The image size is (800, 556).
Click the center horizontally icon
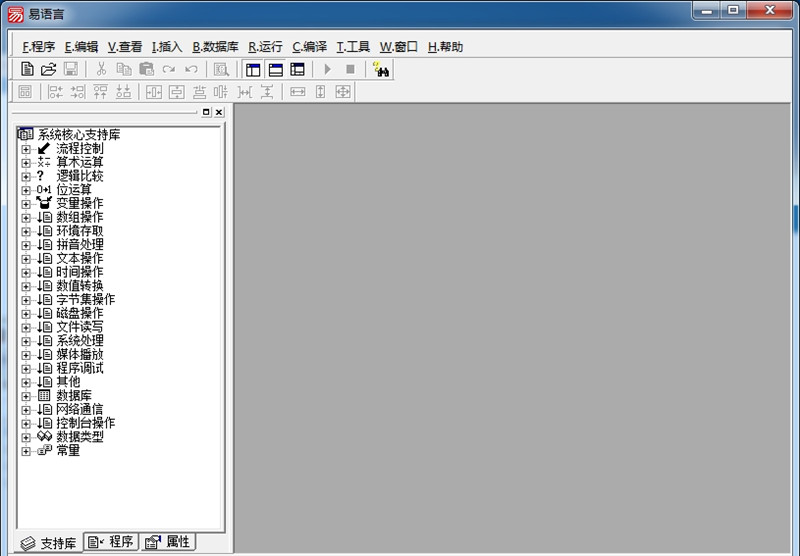[154, 92]
